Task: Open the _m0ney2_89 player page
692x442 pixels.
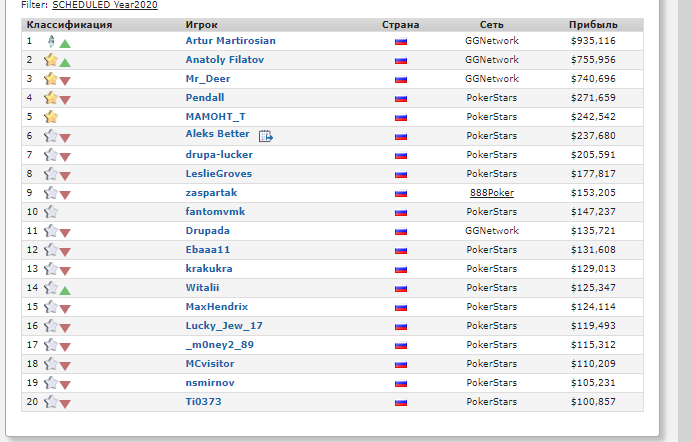Action: (x=219, y=345)
